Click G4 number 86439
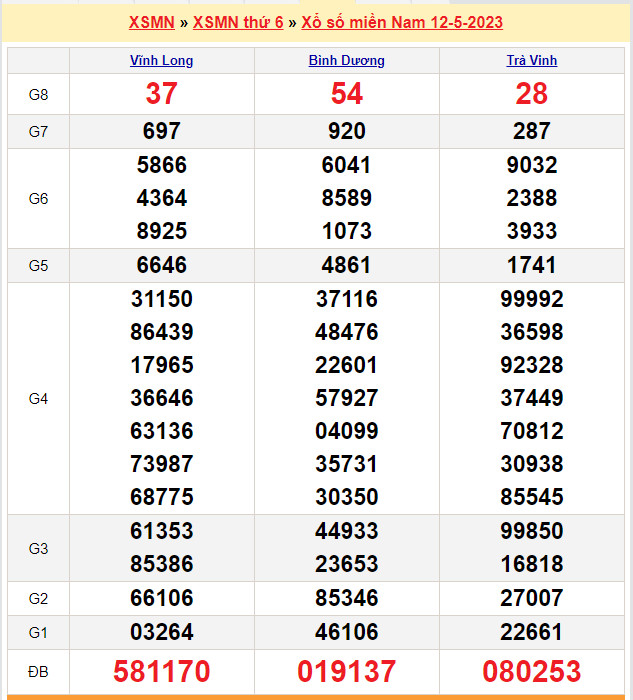 tap(162, 332)
